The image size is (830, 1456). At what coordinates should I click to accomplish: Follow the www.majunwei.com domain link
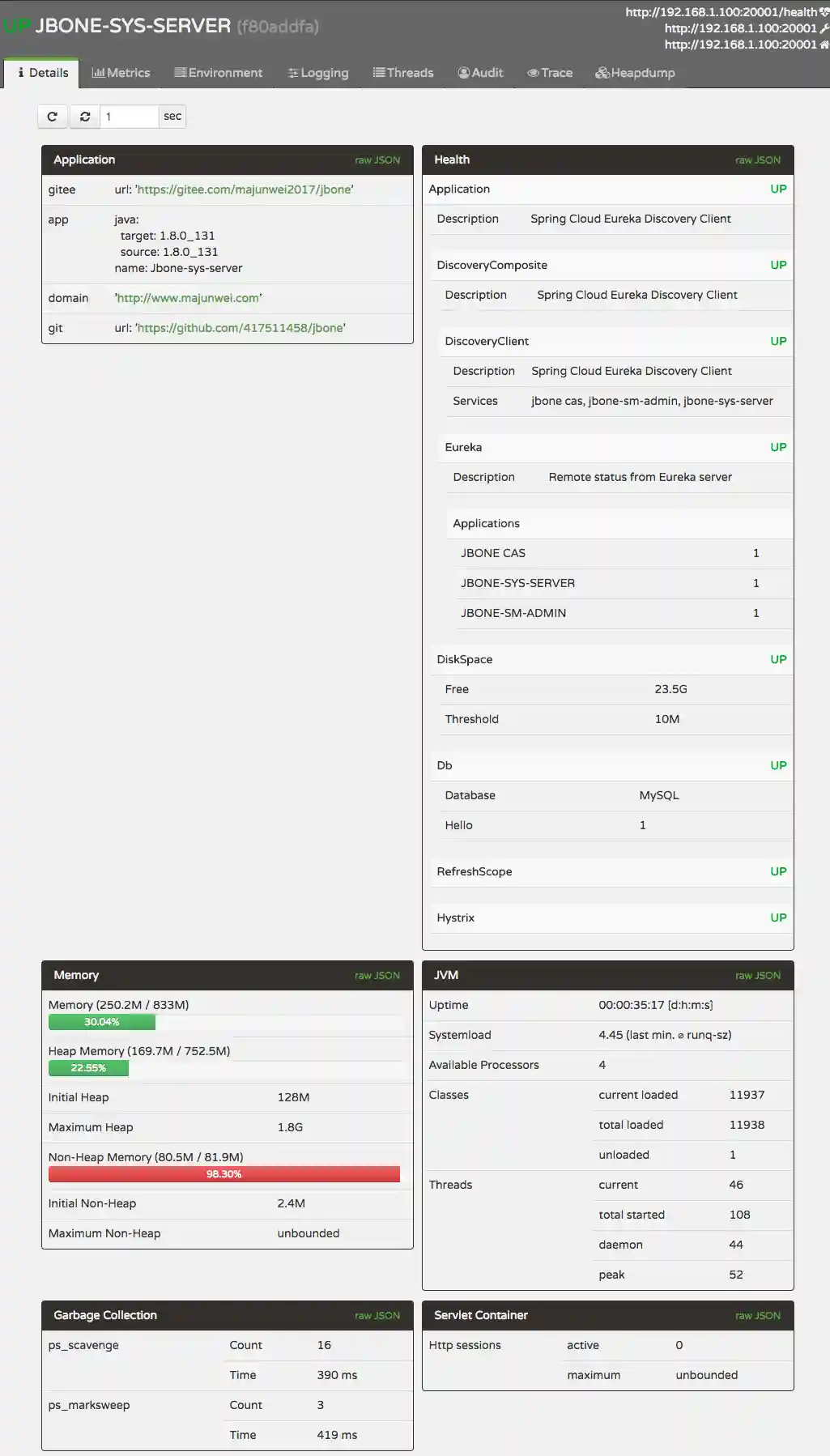tap(188, 298)
